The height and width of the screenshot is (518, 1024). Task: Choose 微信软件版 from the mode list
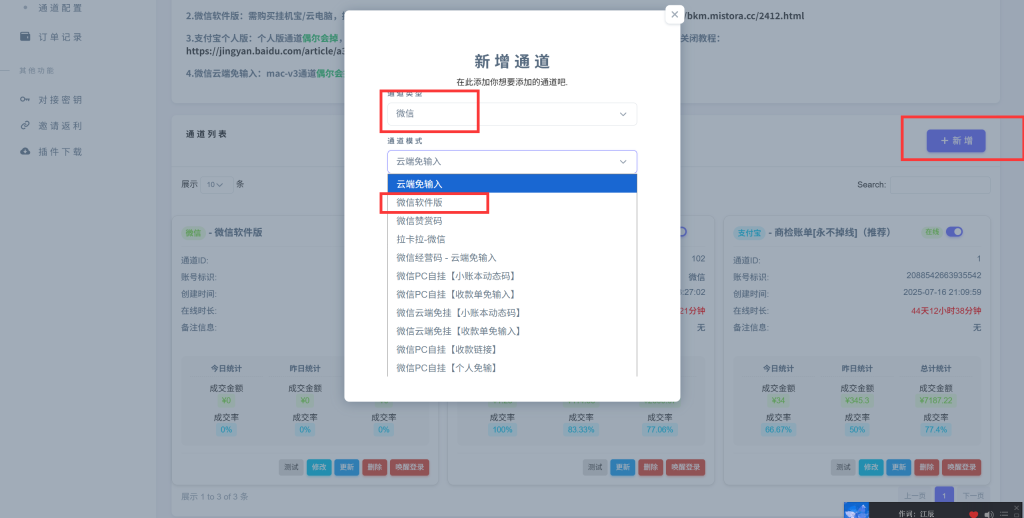512,202
